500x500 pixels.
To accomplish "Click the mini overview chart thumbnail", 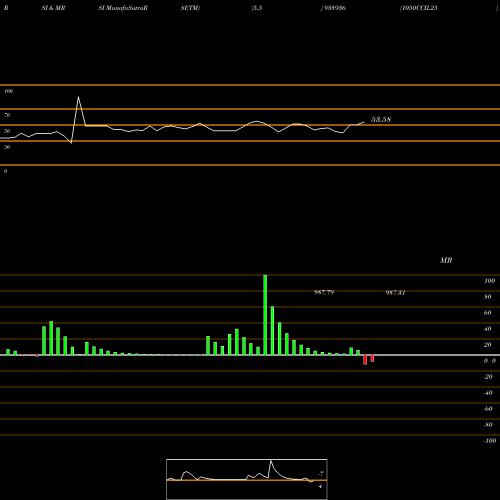I will click(247, 479).
